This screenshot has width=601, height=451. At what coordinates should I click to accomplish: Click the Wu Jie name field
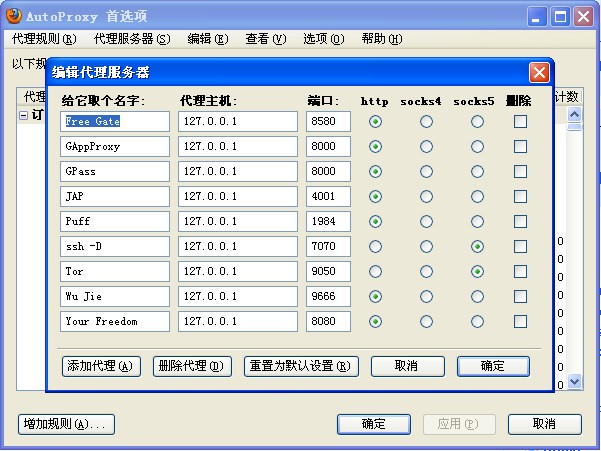(x=115, y=296)
